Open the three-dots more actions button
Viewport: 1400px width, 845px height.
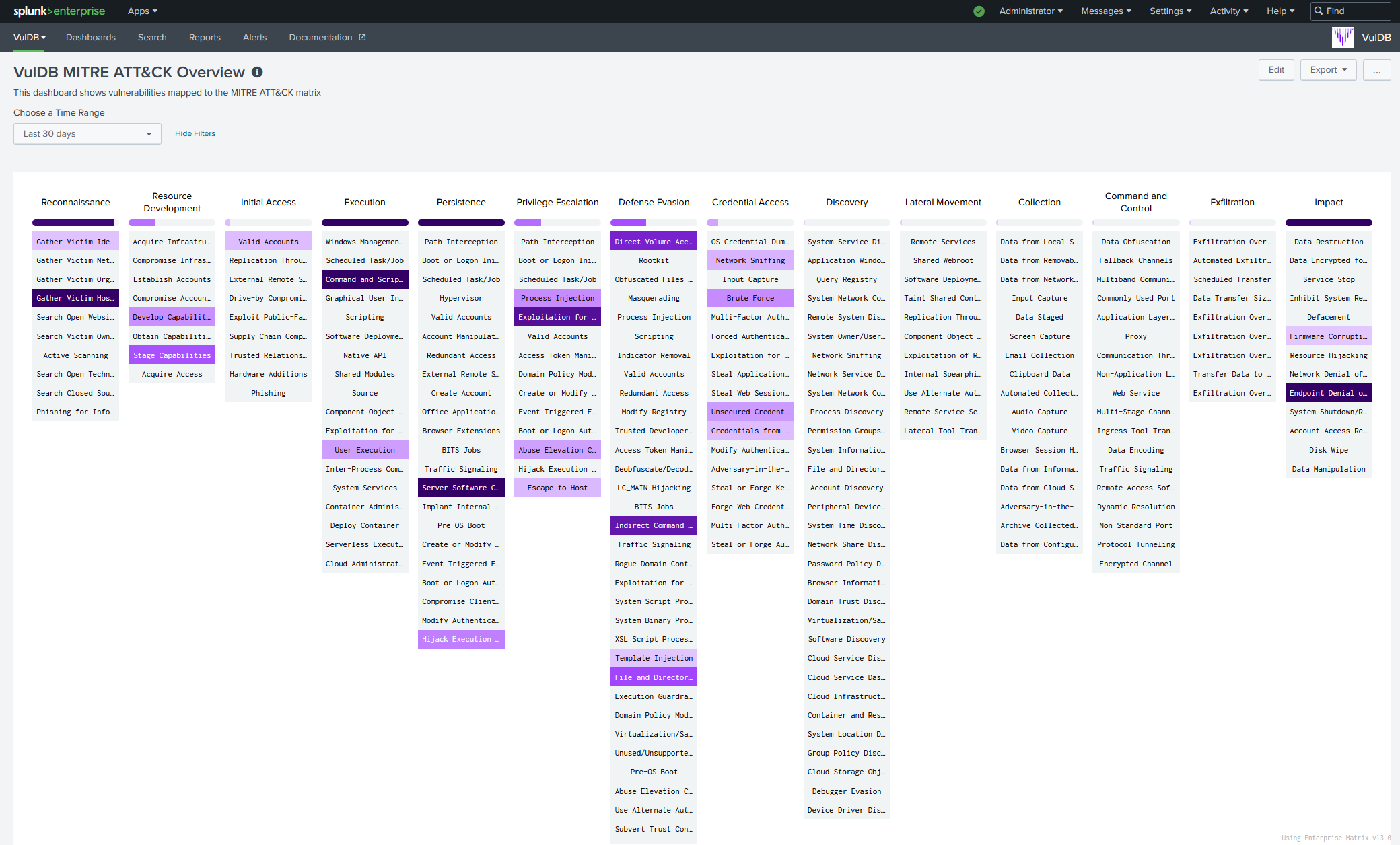pyautogui.click(x=1376, y=70)
